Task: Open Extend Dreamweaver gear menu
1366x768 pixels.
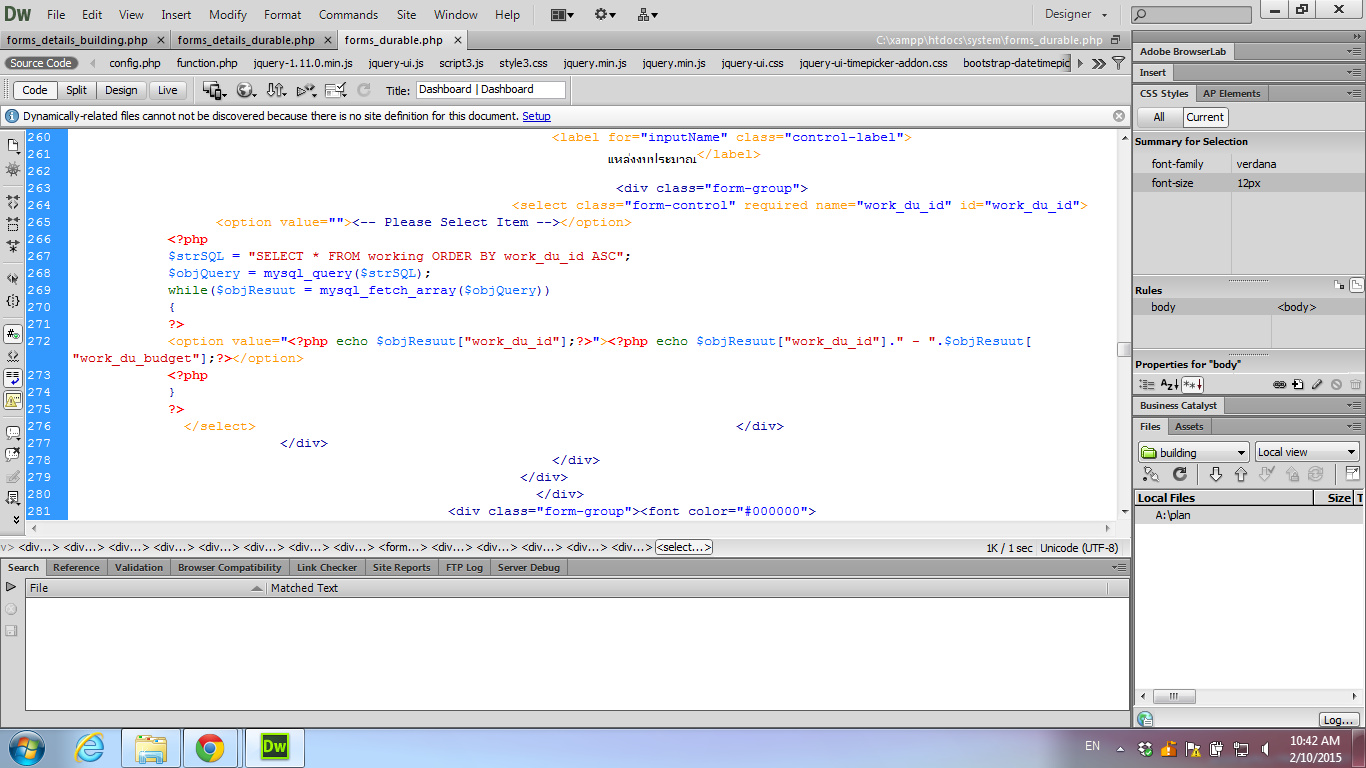Action: click(605, 15)
